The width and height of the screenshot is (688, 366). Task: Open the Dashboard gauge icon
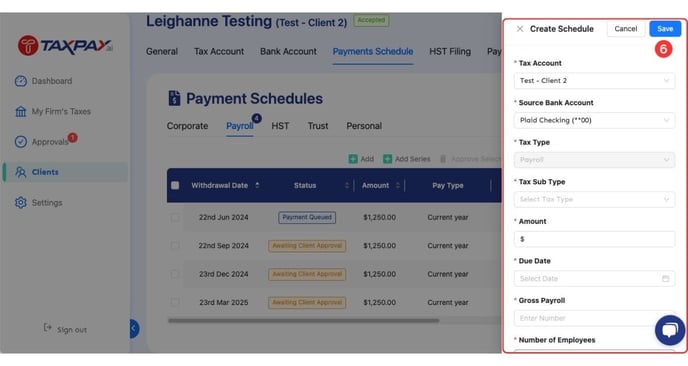click(21, 81)
